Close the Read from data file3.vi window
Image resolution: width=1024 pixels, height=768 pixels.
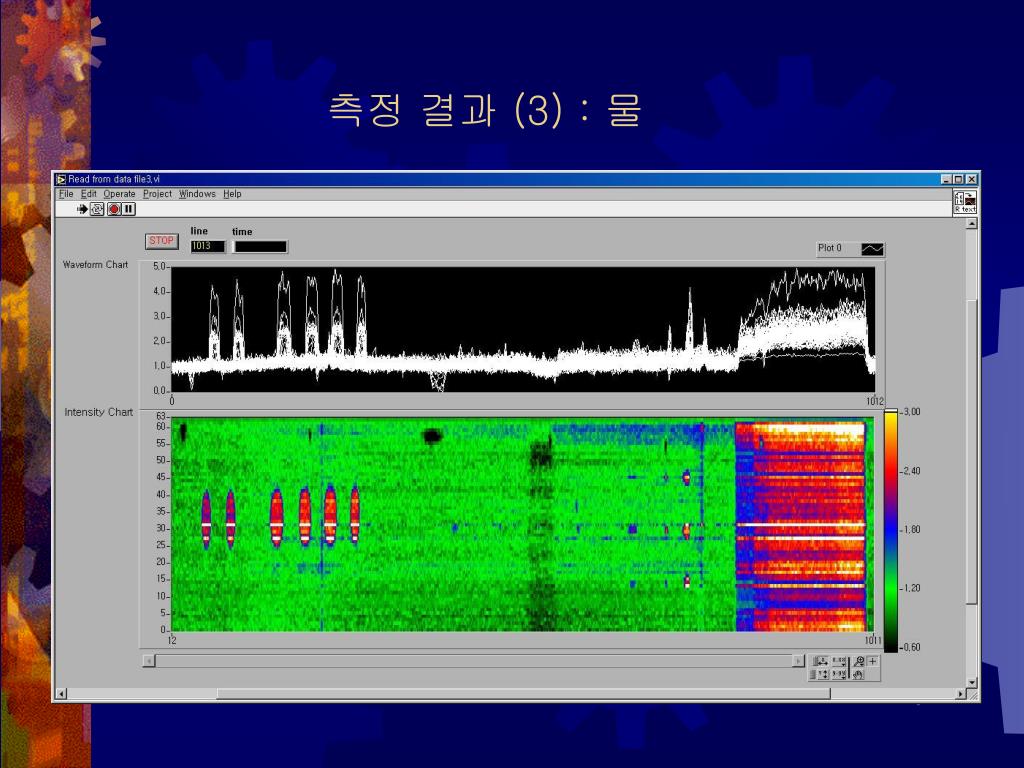tap(972, 179)
